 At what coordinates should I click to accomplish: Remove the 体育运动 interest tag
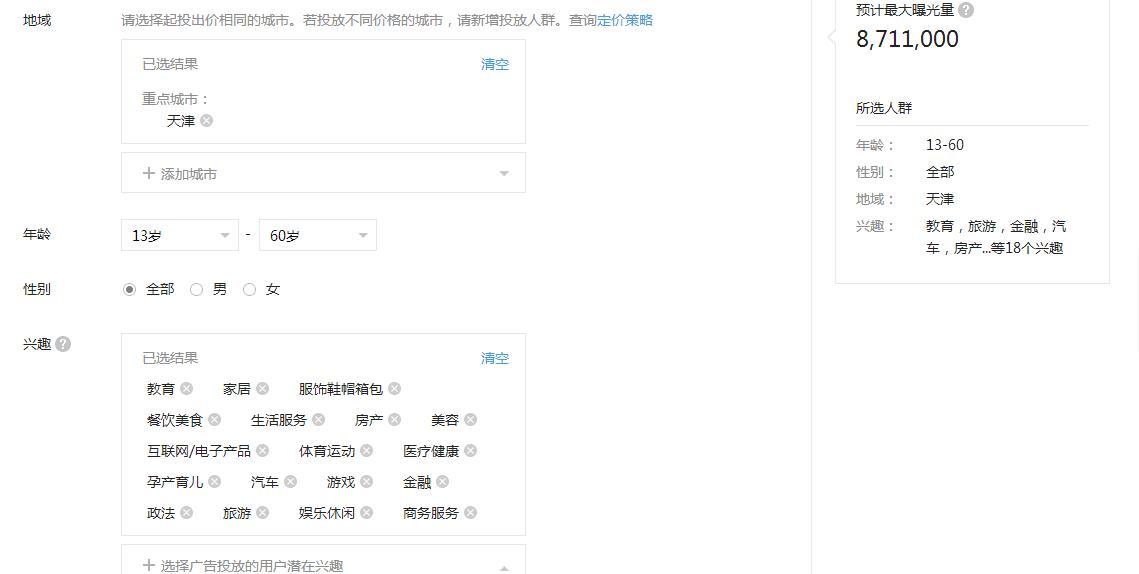click(x=366, y=450)
